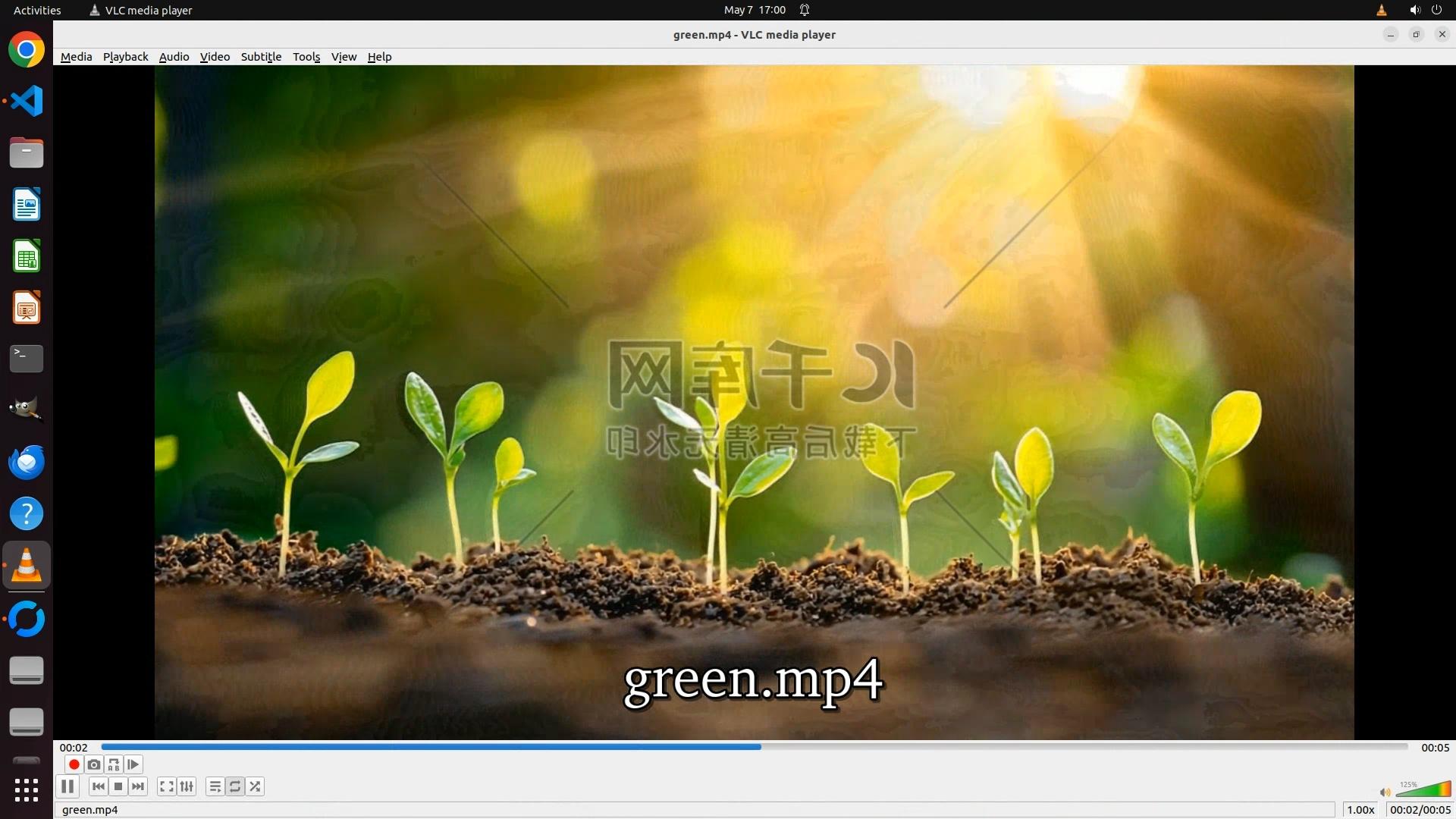Expand the Tools menu
This screenshot has width=1456, height=819.
pyautogui.click(x=306, y=57)
